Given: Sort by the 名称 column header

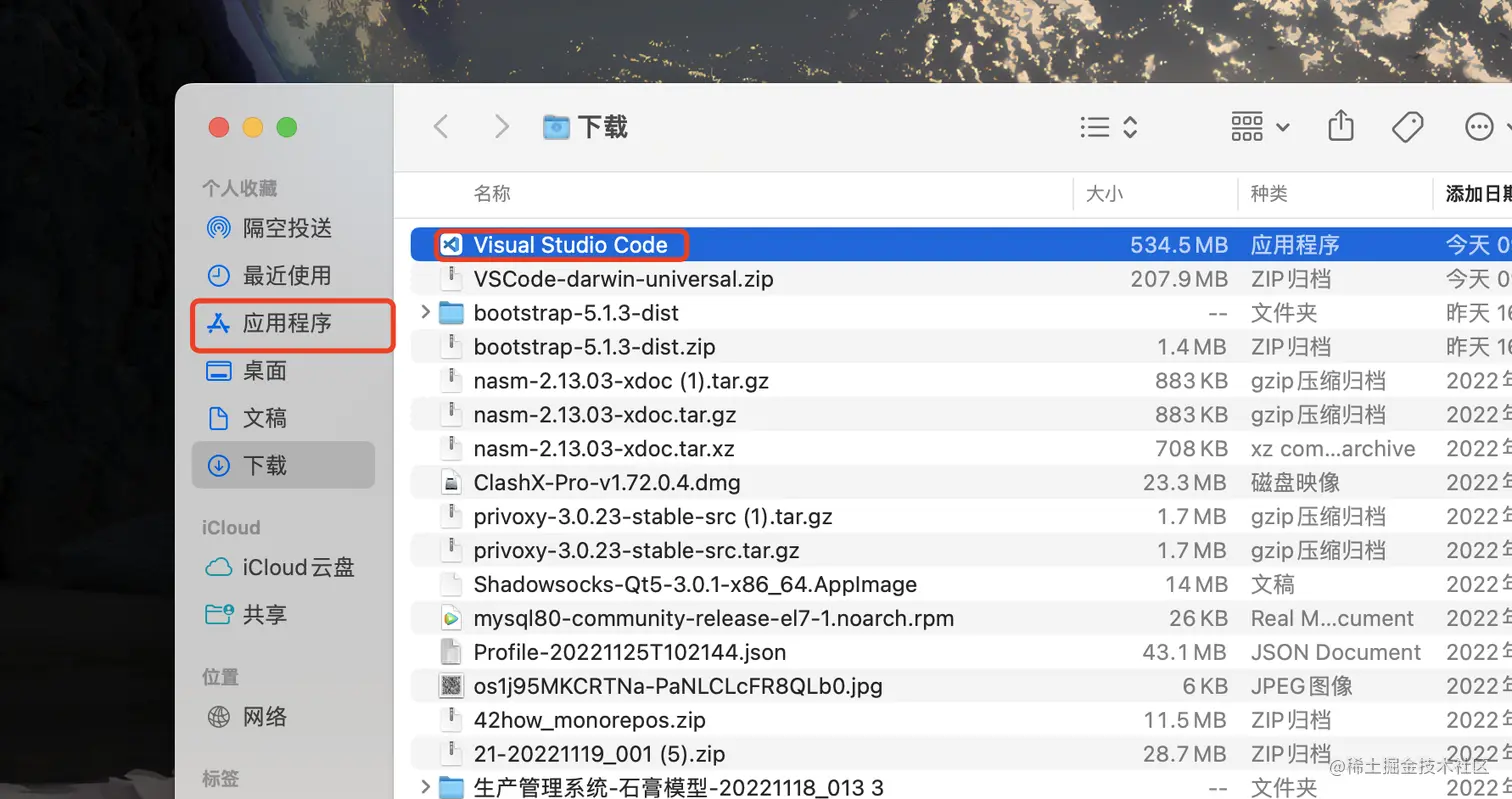Looking at the screenshot, I should coord(492,194).
